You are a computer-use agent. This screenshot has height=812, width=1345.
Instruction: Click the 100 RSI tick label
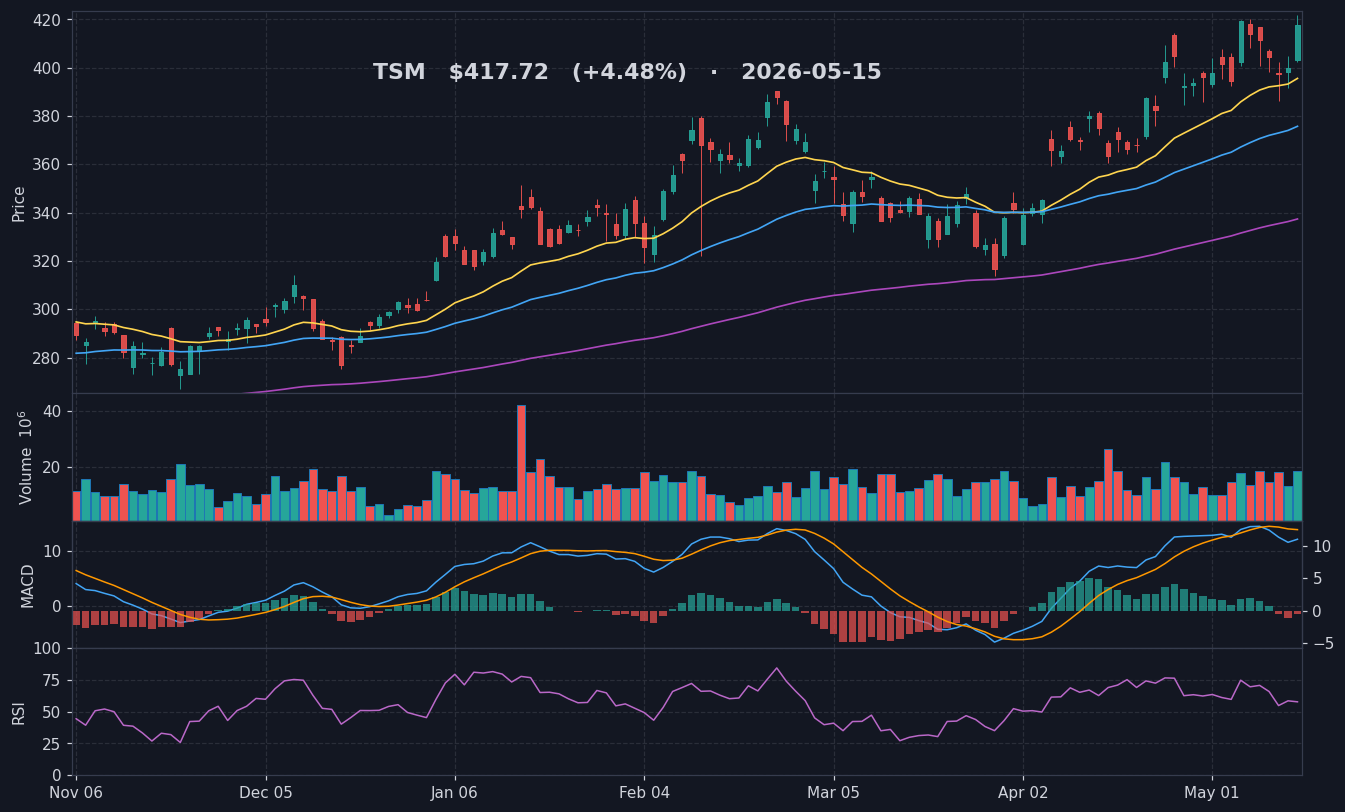46,648
